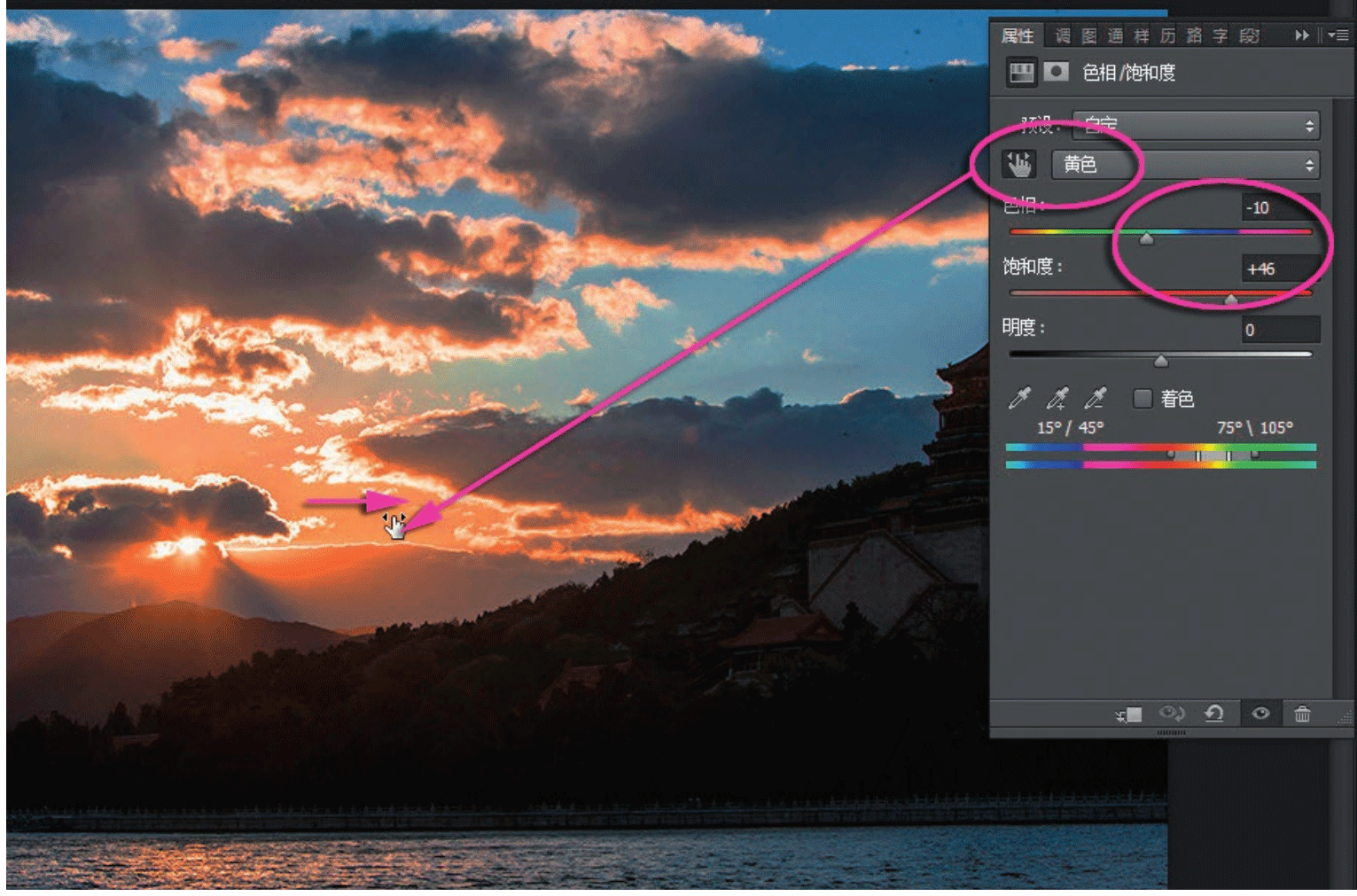Screen dimensions: 1357x896
Task: Switch to the 调 adjustments tab
Action: point(1063,35)
